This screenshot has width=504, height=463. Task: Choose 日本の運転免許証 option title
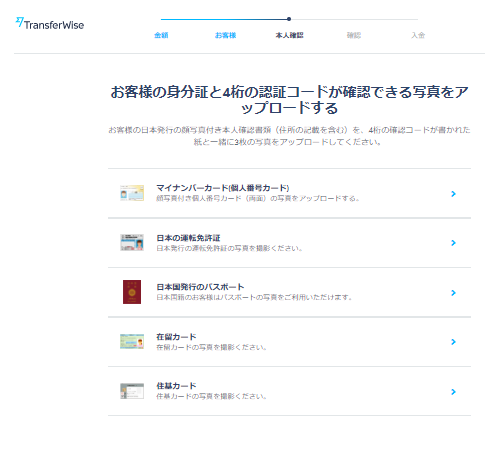[188, 238]
